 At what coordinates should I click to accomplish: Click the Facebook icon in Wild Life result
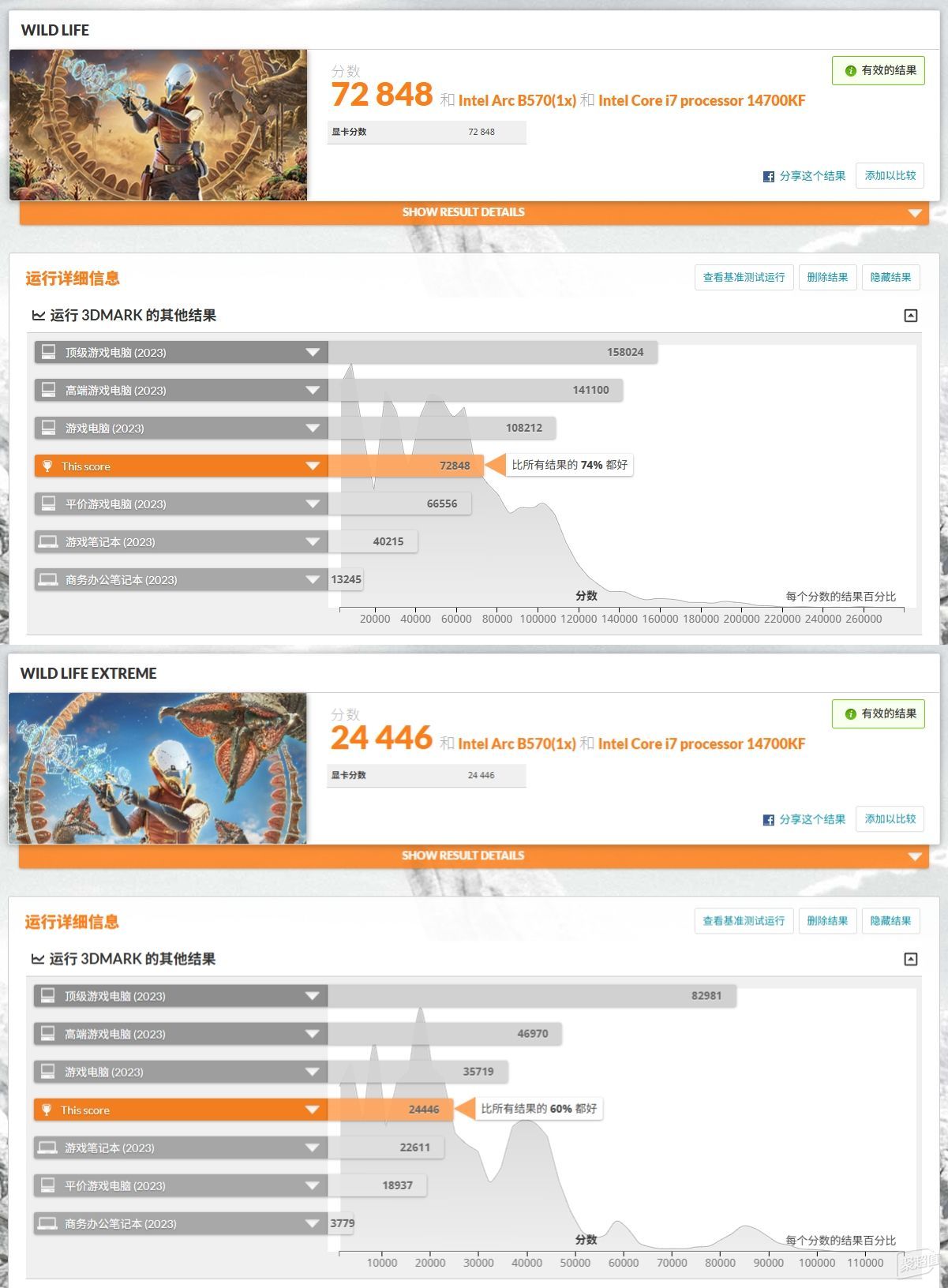pyautogui.click(x=768, y=177)
